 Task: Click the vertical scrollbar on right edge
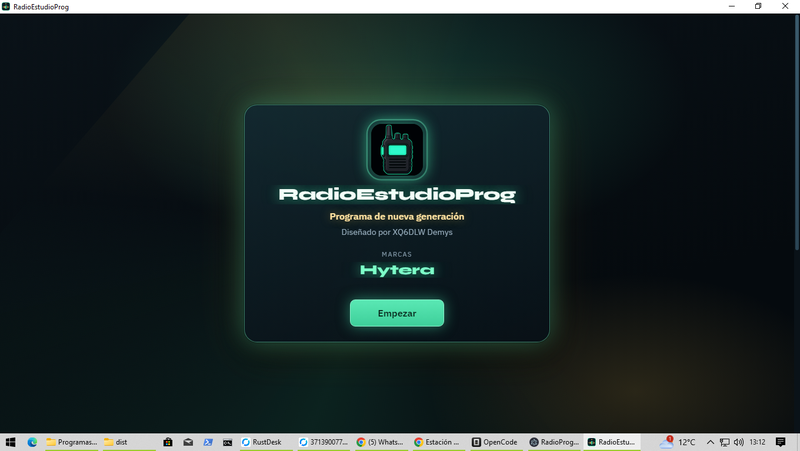click(797, 133)
